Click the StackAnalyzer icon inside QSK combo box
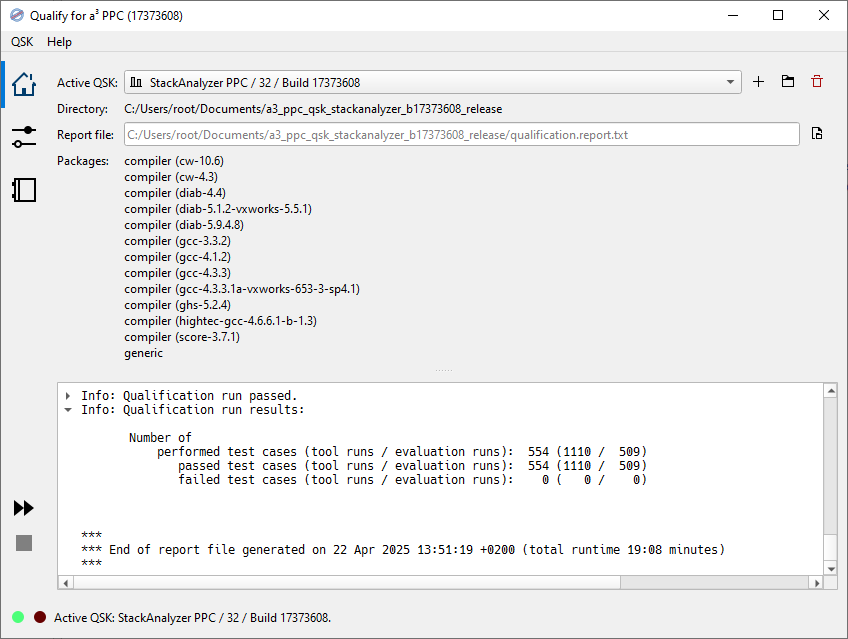The width and height of the screenshot is (848, 639). (x=136, y=82)
